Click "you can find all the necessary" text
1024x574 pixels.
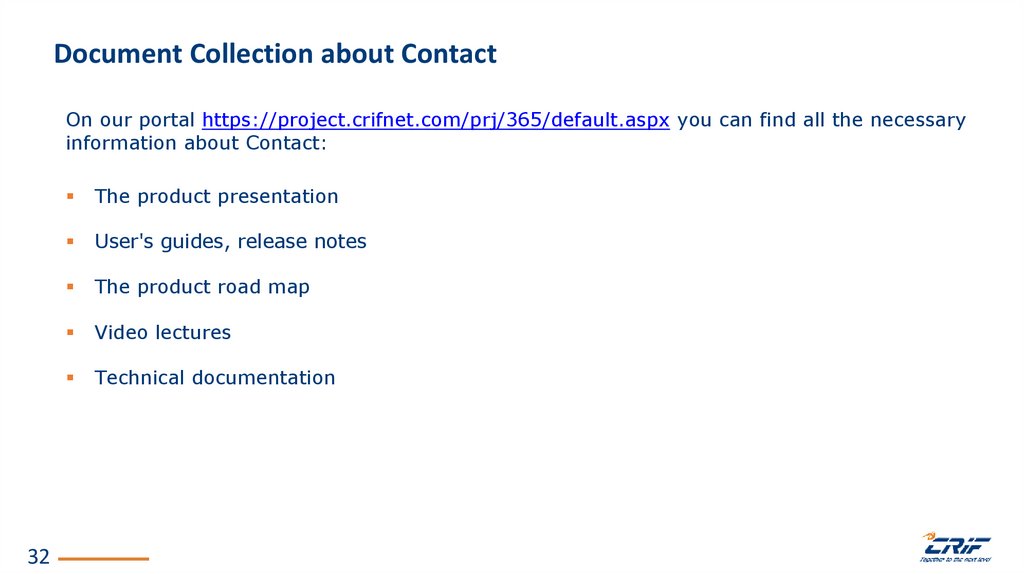pyautogui.click(x=822, y=121)
